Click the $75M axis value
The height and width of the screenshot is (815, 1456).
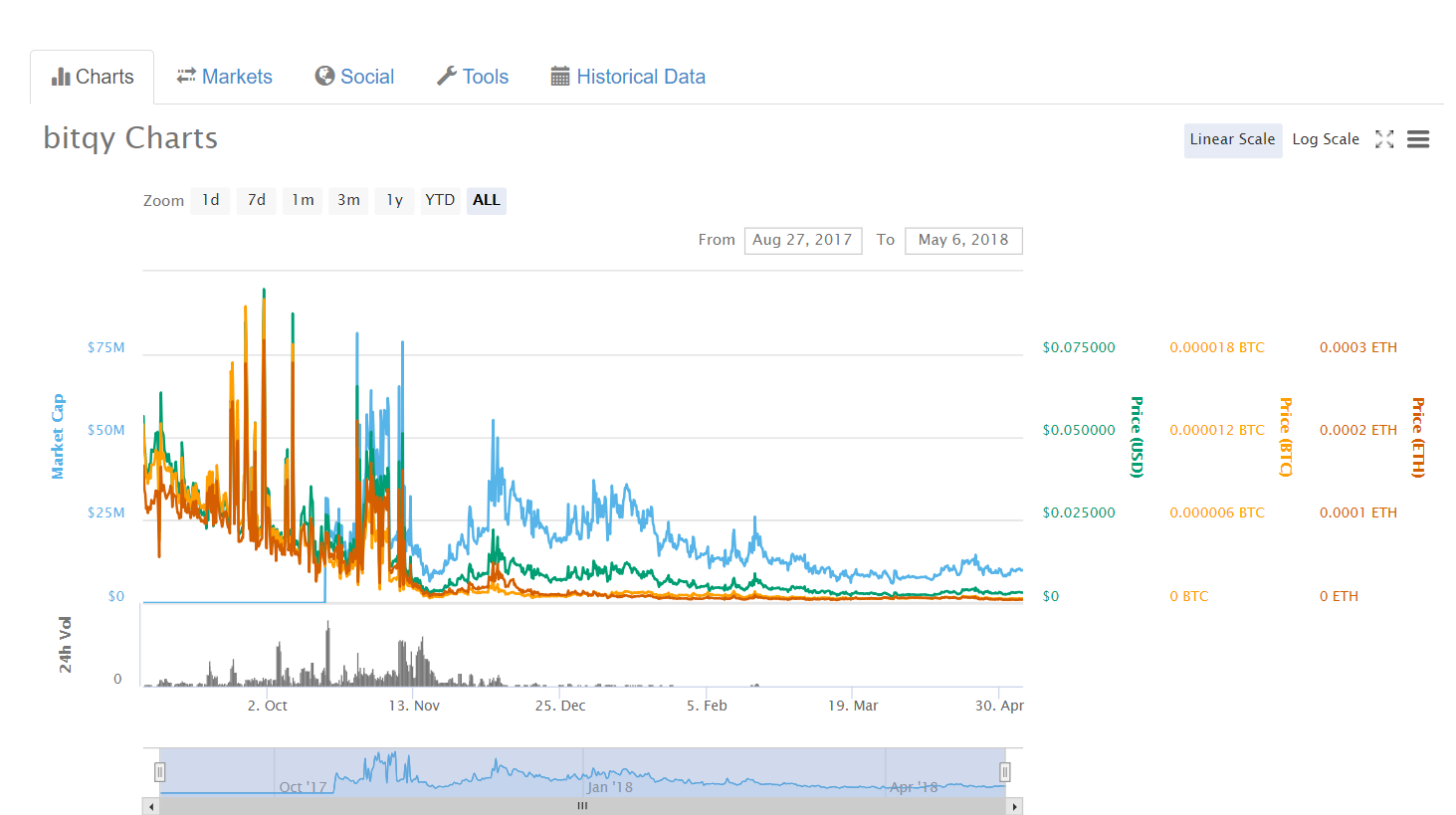click(x=105, y=347)
